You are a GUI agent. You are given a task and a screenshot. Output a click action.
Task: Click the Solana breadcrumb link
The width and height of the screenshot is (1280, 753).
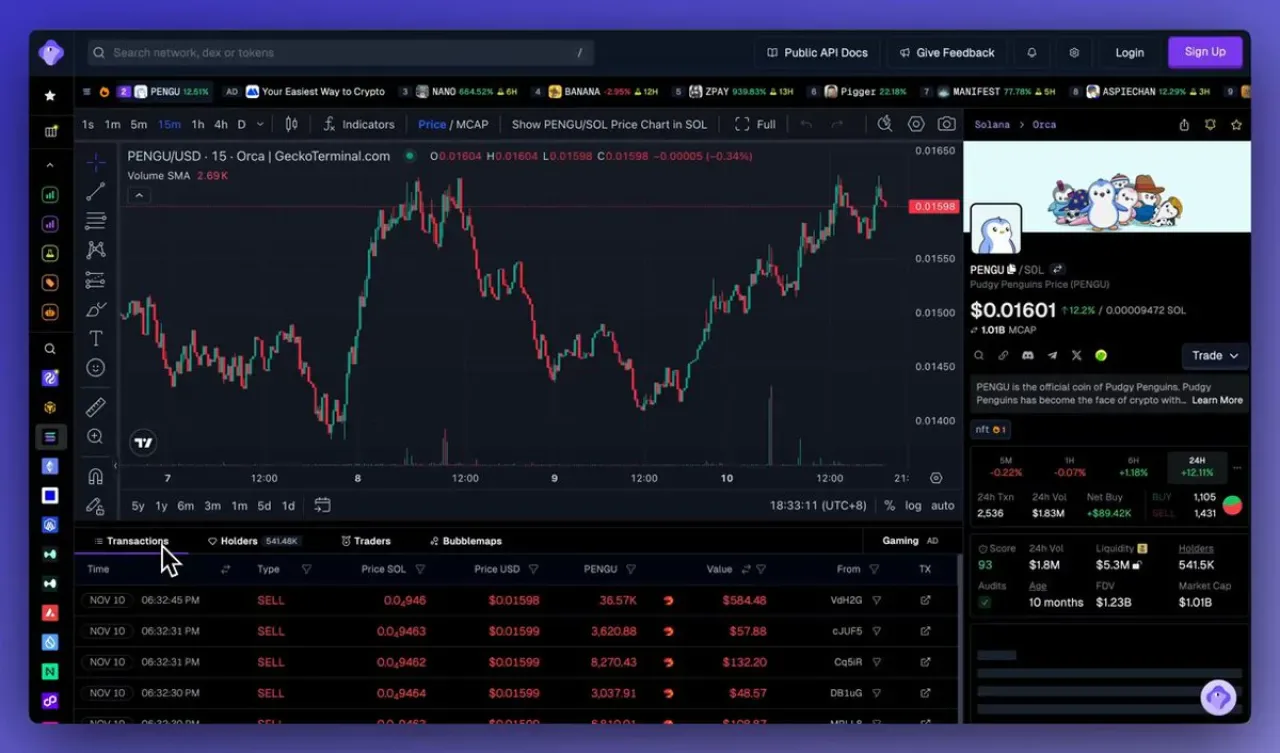[x=993, y=125]
